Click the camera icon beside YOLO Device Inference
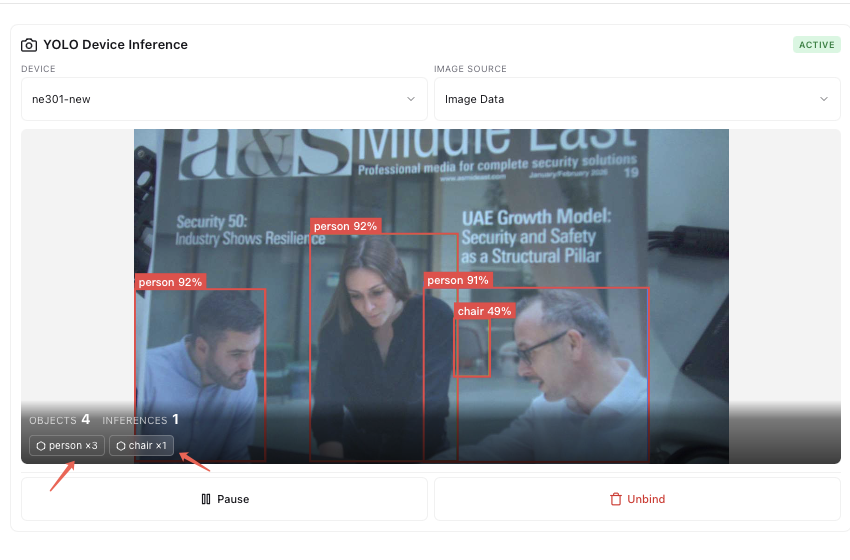The width and height of the screenshot is (850, 560). pos(29,45)
